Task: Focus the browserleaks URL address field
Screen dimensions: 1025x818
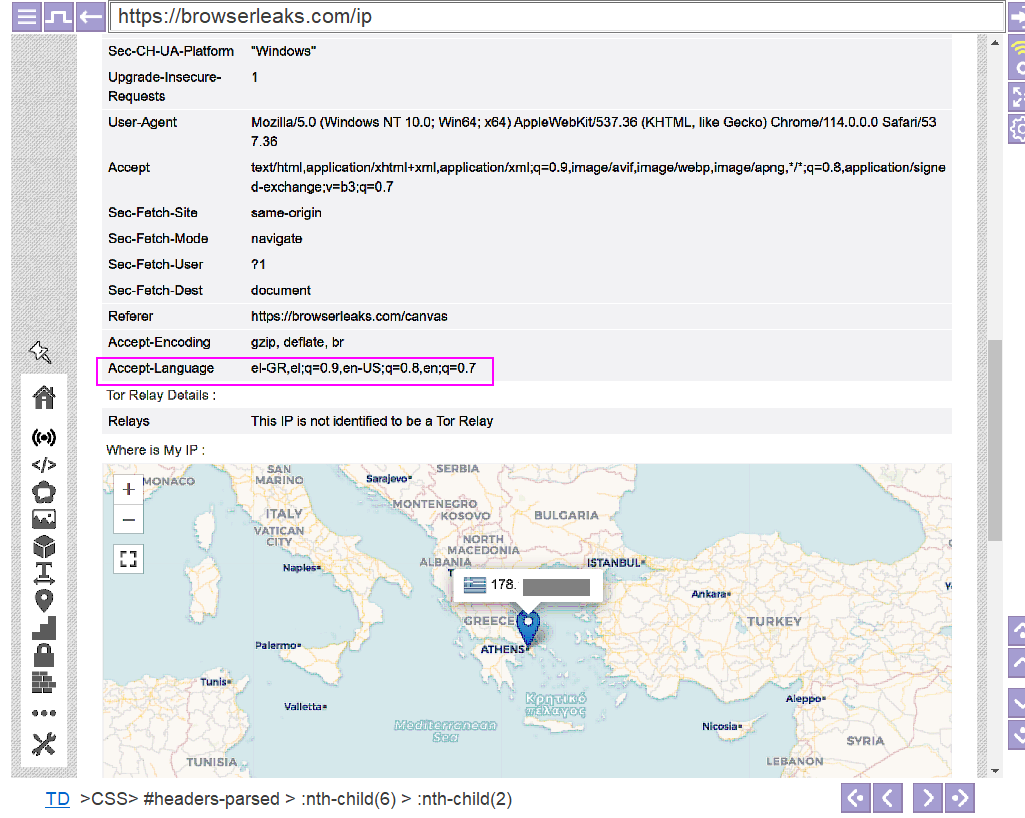Action: click(556, 17)
